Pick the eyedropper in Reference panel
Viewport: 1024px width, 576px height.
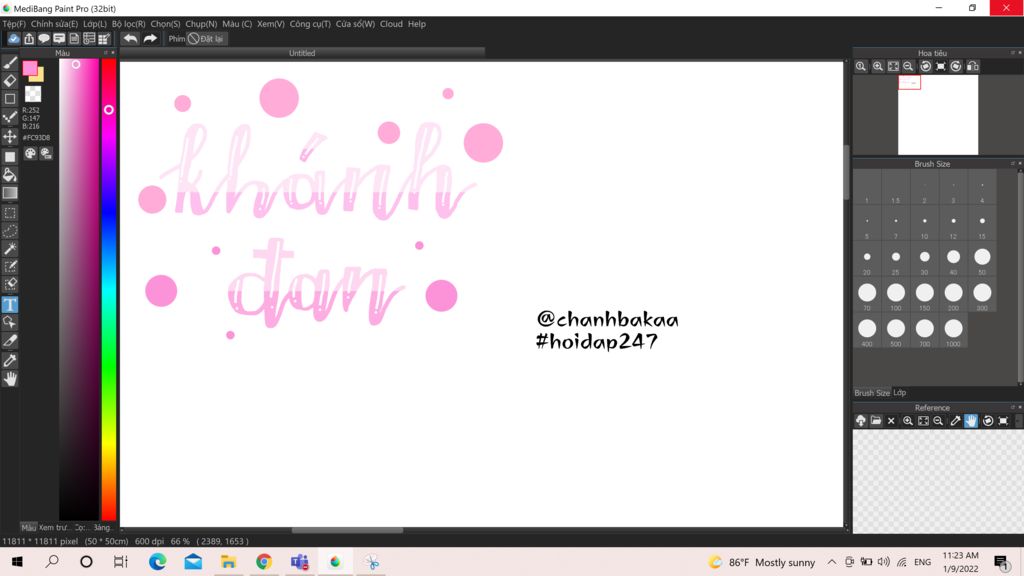(x=955, y=421)
